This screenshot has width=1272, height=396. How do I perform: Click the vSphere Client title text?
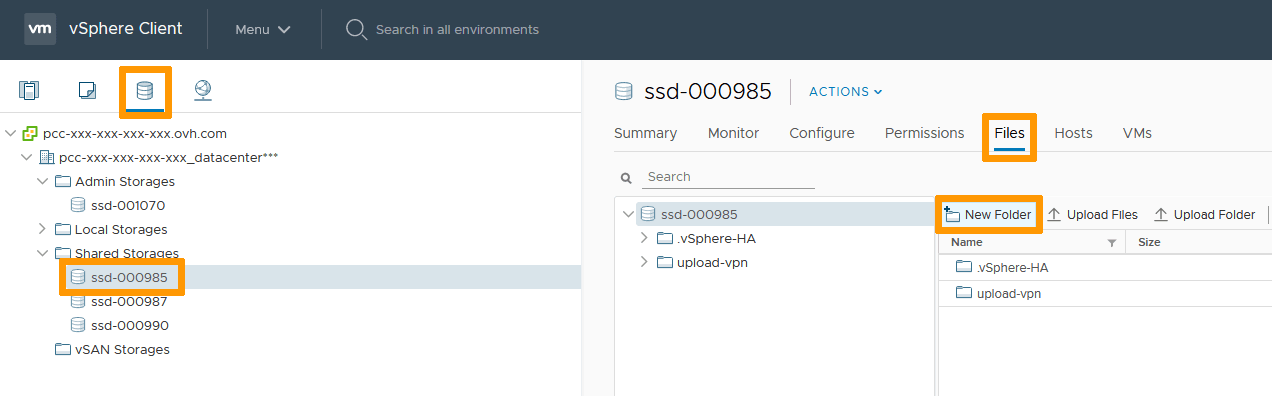(126, 28)
